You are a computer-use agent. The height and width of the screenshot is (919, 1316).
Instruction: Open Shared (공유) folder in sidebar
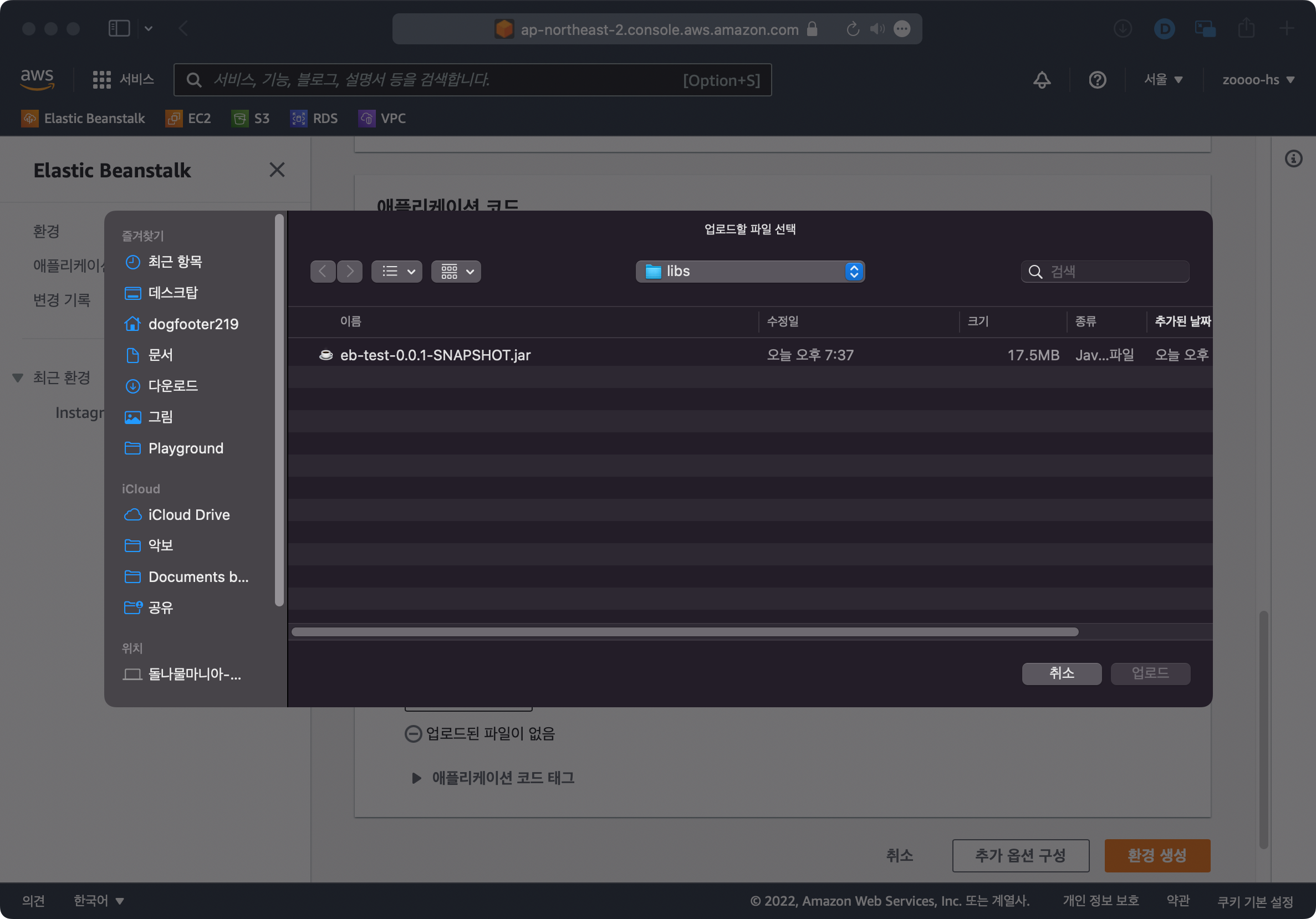149,607
